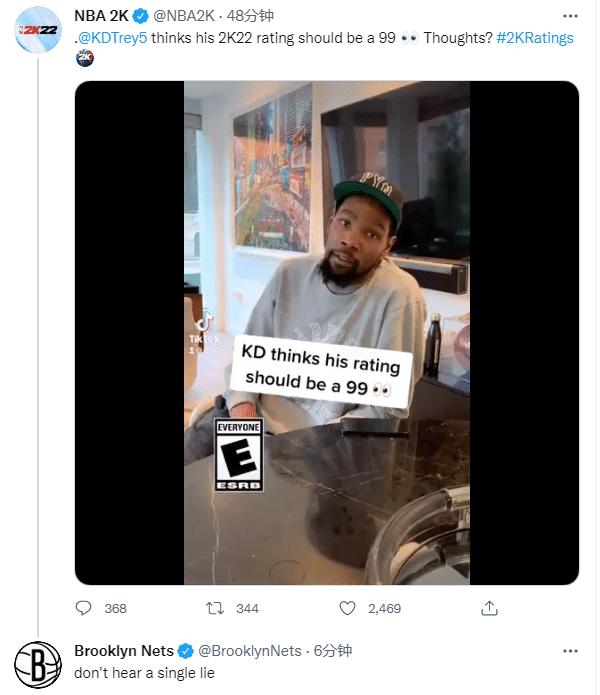Click the NBA 2K verified badge
600x695 pixels.
click(141, 16)
